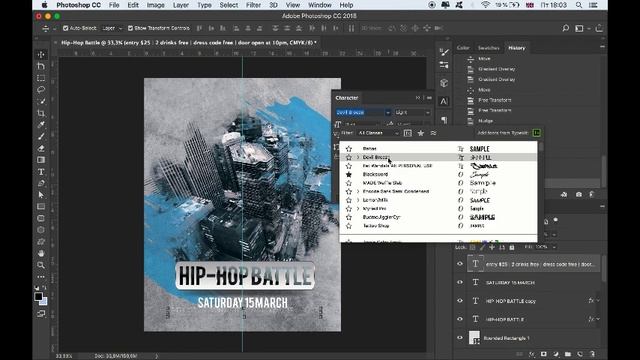Hide the entry $25 text layer
This screenshot has height=360, width=640.
click(x=460, y=264)
